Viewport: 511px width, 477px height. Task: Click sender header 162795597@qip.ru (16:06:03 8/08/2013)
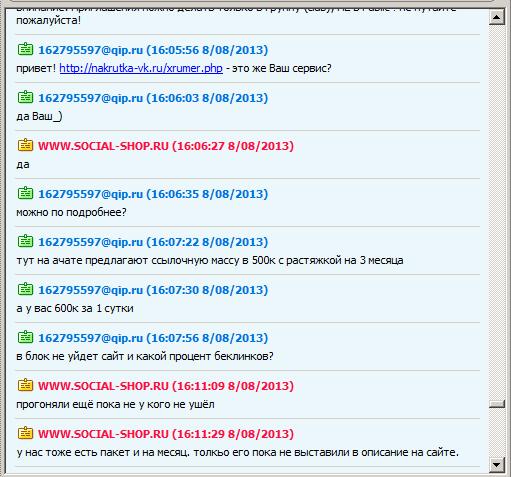pos(153,98)
